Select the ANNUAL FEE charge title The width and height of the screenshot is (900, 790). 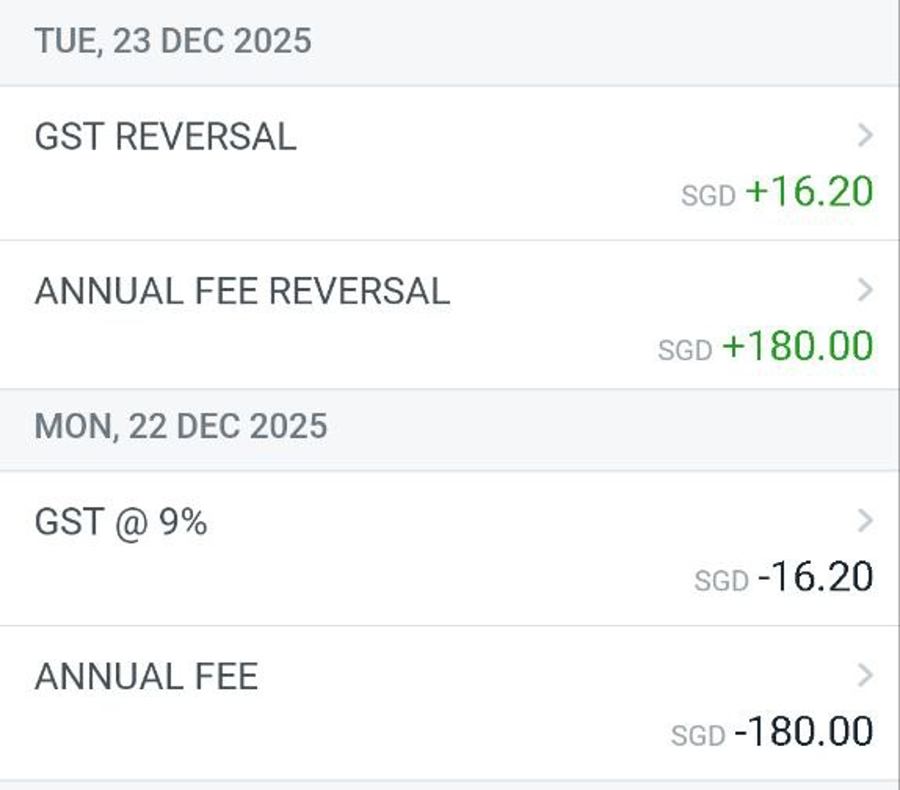point(146,677)
